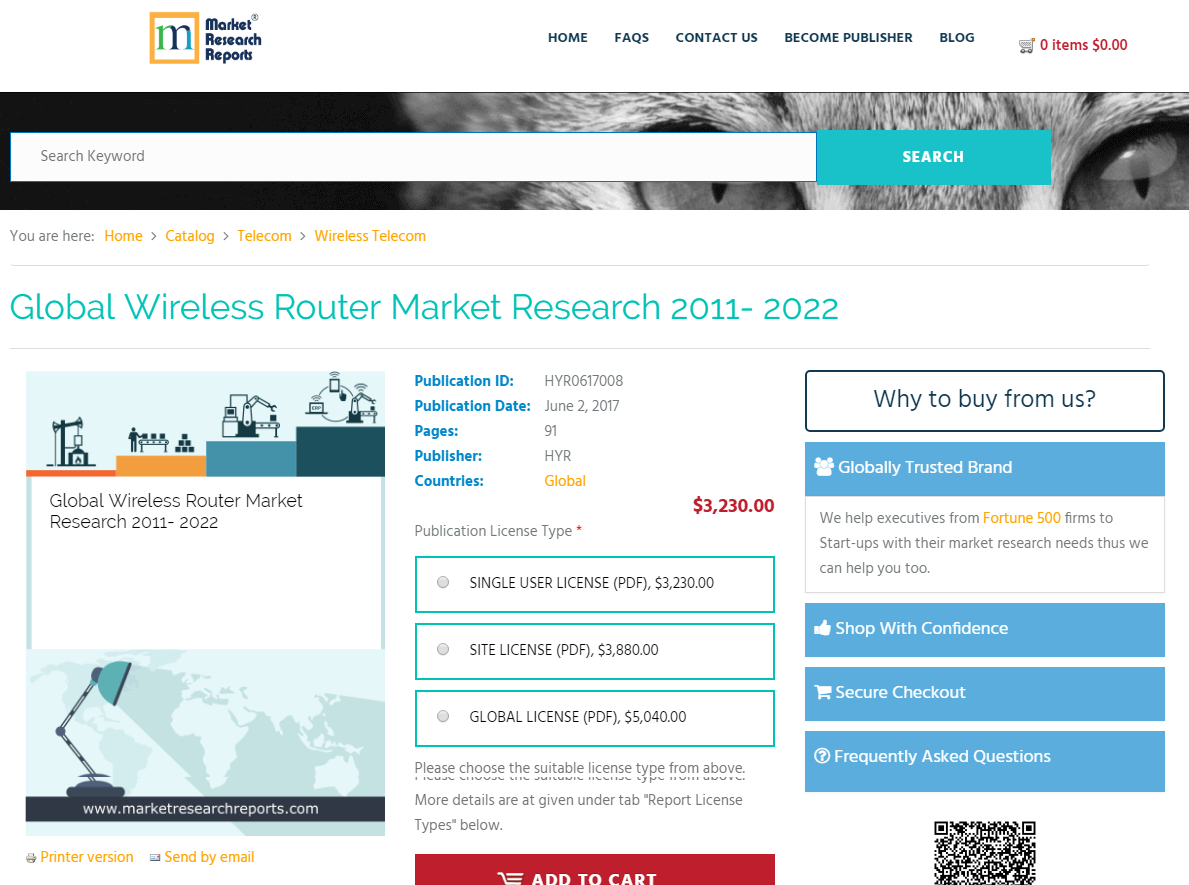Open the BLOG menu item
Viewport: 1189px width, 885px height.
[x=957, y=37]
